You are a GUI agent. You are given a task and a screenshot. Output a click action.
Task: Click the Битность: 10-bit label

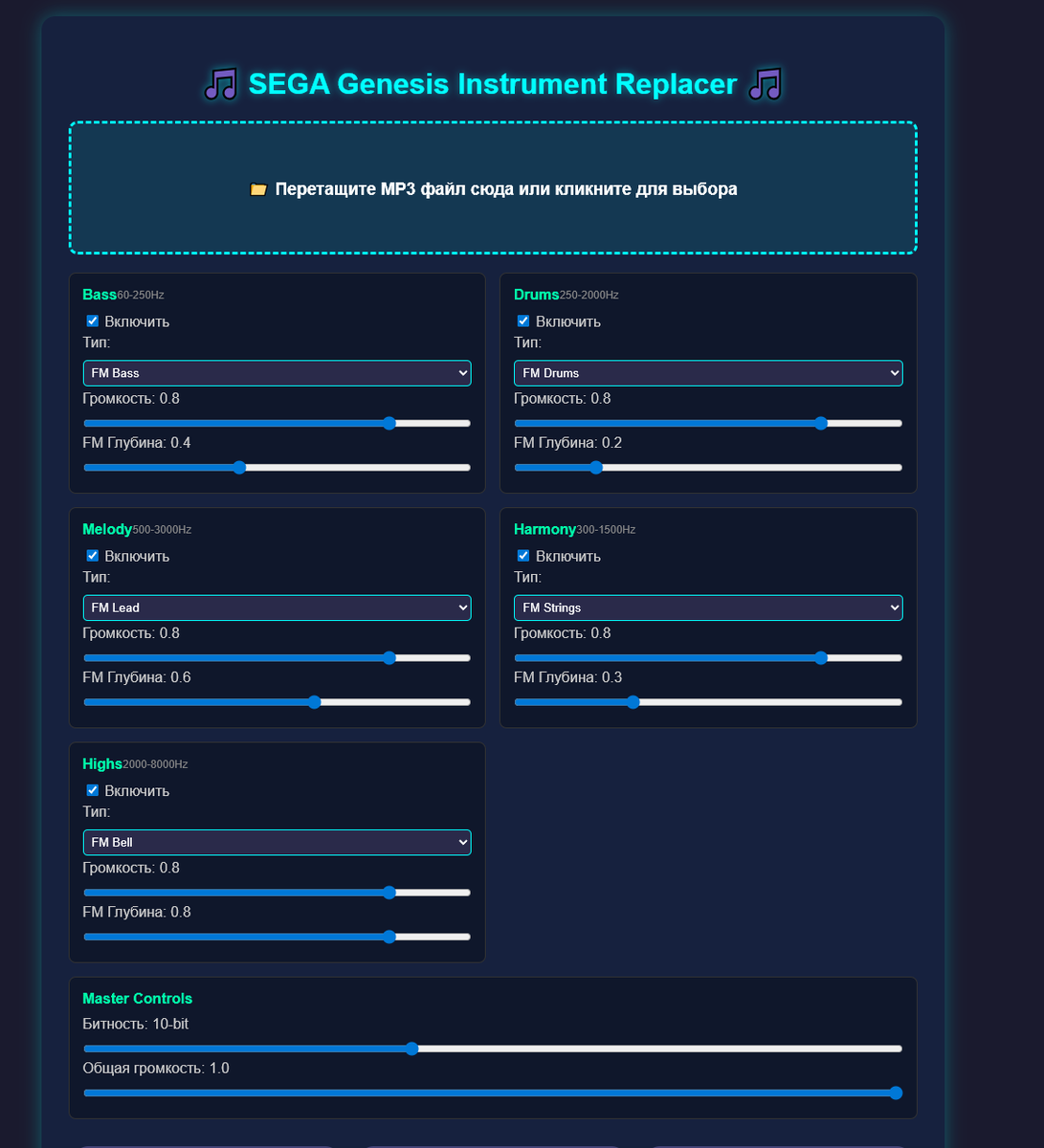(x=136, y=1024)
